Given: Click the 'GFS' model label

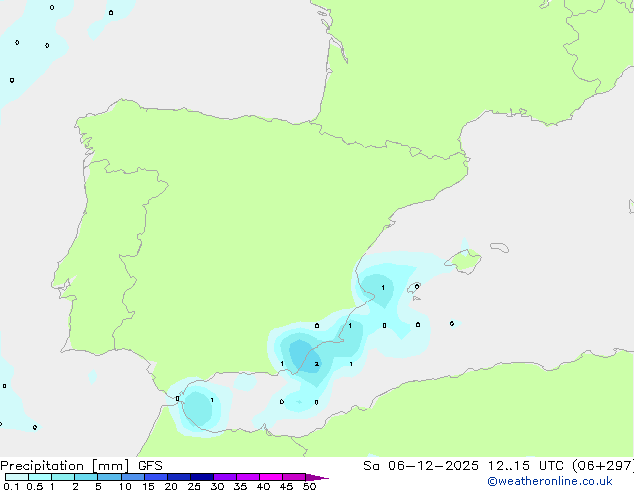Looking at the screenshot, I should [x=150, y=466].
